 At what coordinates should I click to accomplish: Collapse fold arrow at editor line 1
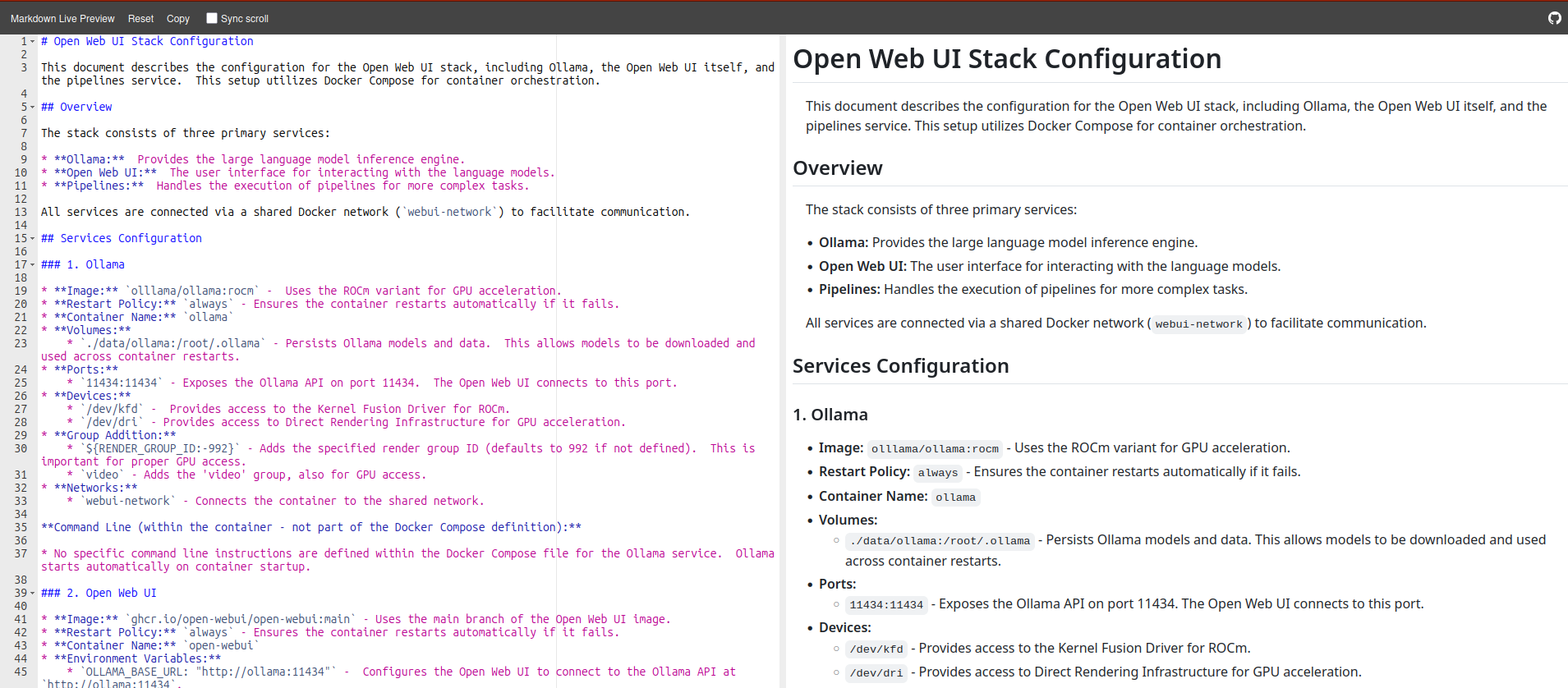(33, 41)
